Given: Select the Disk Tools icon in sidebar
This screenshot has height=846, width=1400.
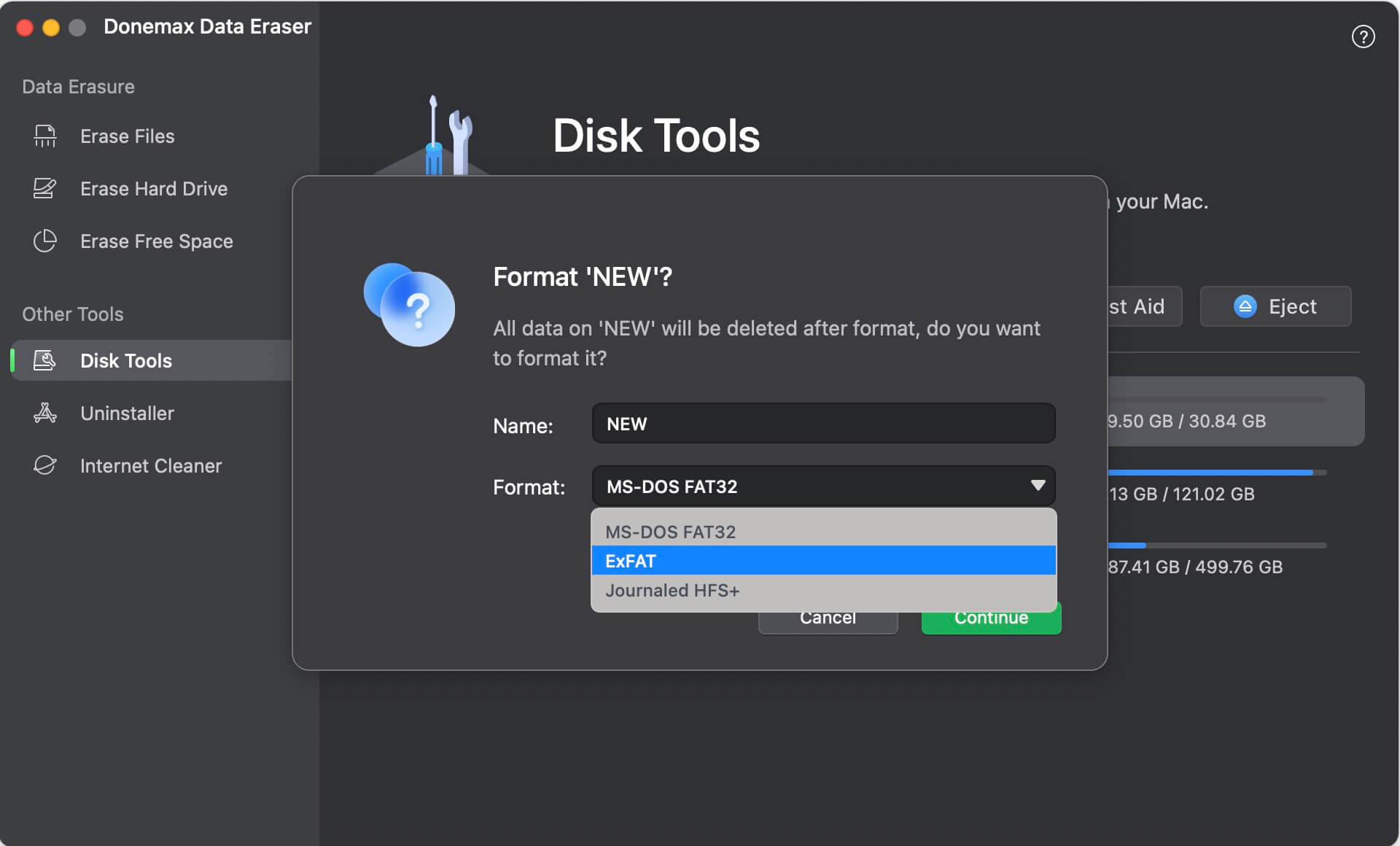Looking at the screenshot, I should pos(44,360).
